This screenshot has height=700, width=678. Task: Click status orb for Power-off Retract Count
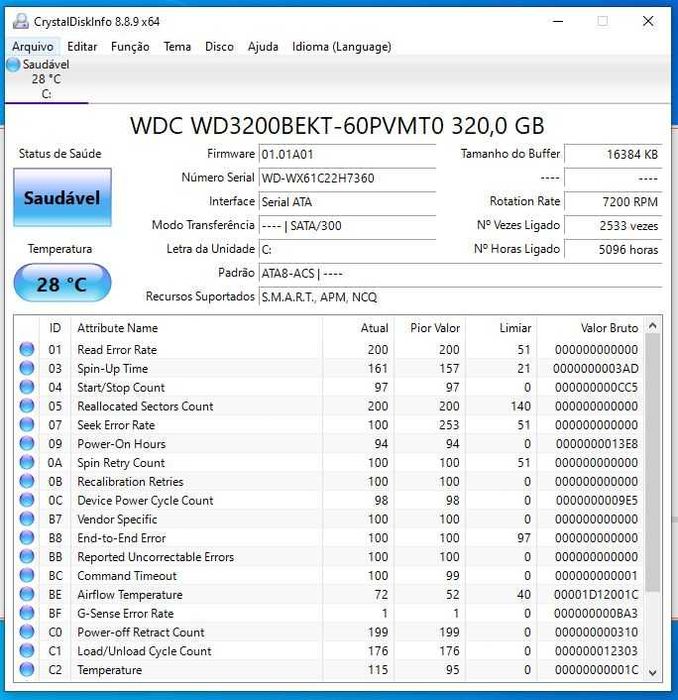click(x=27, y=632)
